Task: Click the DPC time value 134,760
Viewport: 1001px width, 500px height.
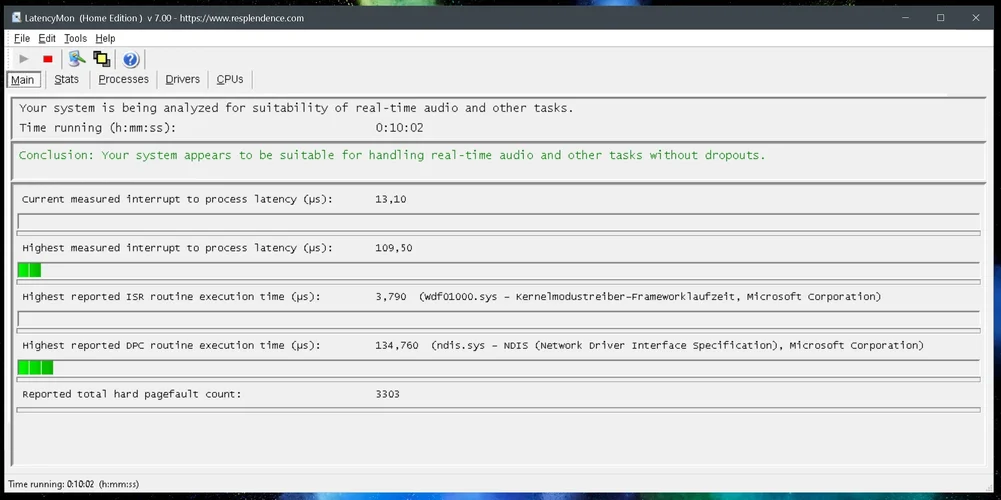Action: coord(397,345)
